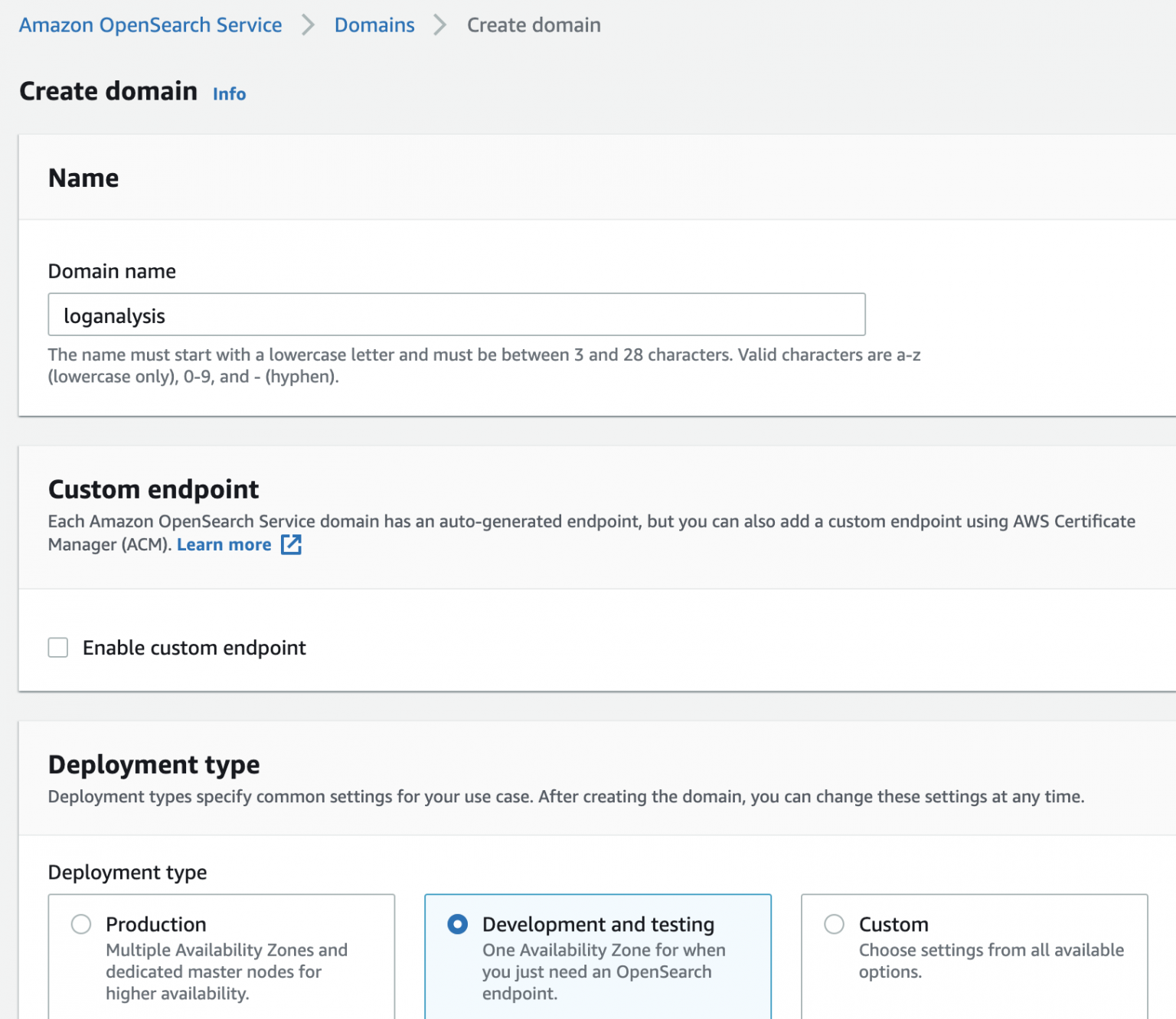Viewport: 1176px width, 1019px height.
Task: Click the Deployment type section heading
Action: click(x=153, y=764)
